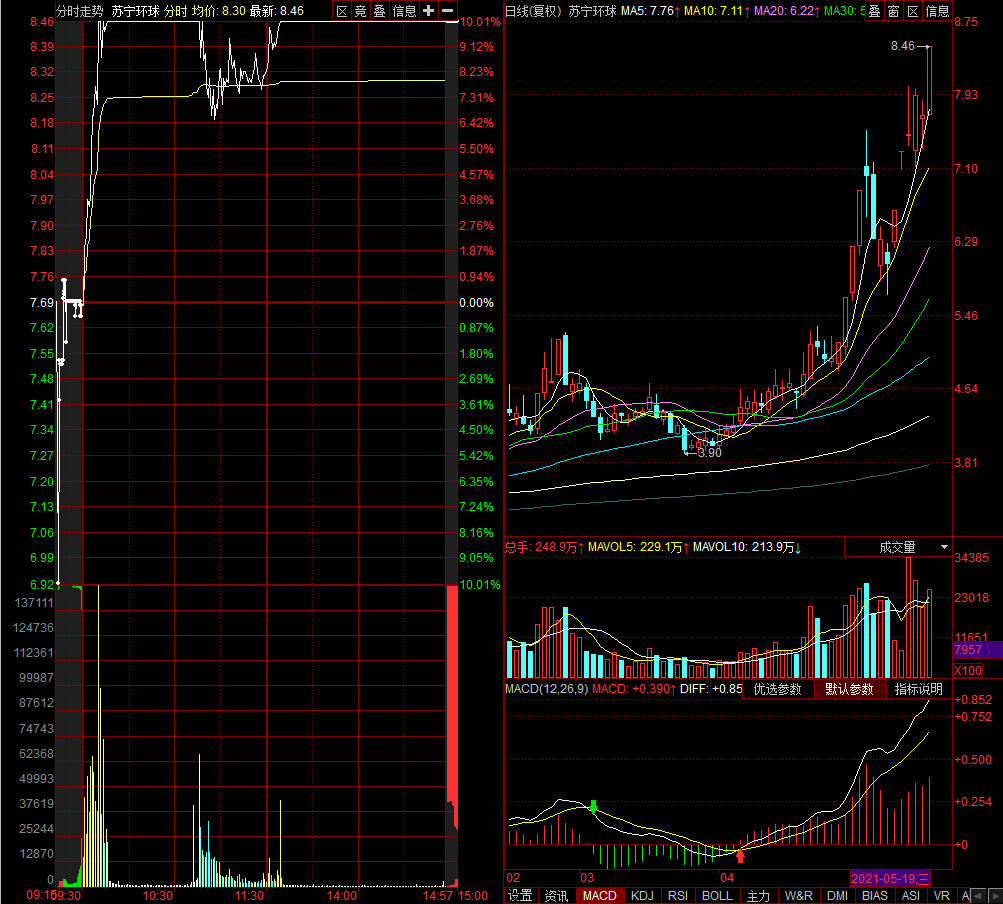
Task: Click the MA5: 7.76 label
Action: [x=651, y=11]
